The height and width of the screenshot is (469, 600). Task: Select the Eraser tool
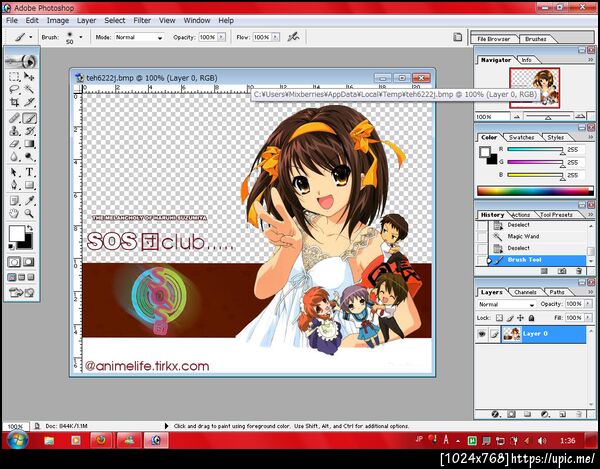pos(14,144)
